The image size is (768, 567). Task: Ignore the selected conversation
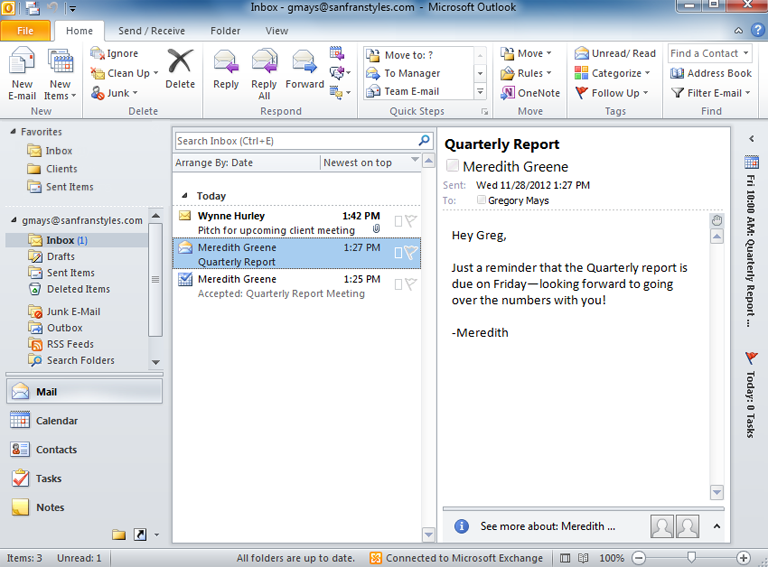[x=115, y=53]
